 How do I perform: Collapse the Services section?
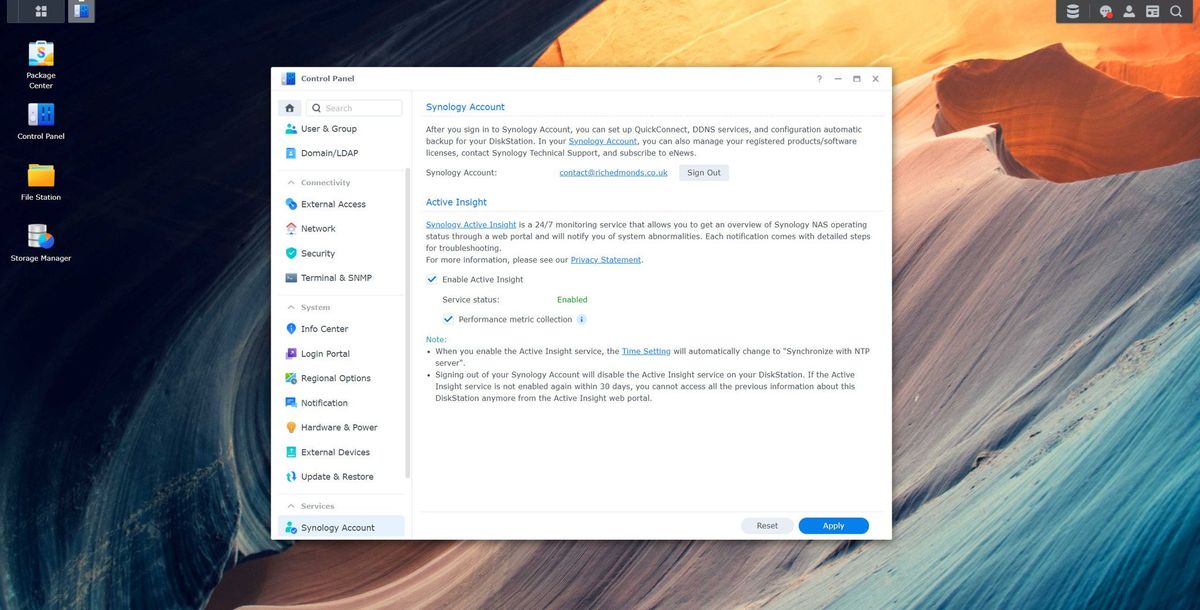click(290, 505)
